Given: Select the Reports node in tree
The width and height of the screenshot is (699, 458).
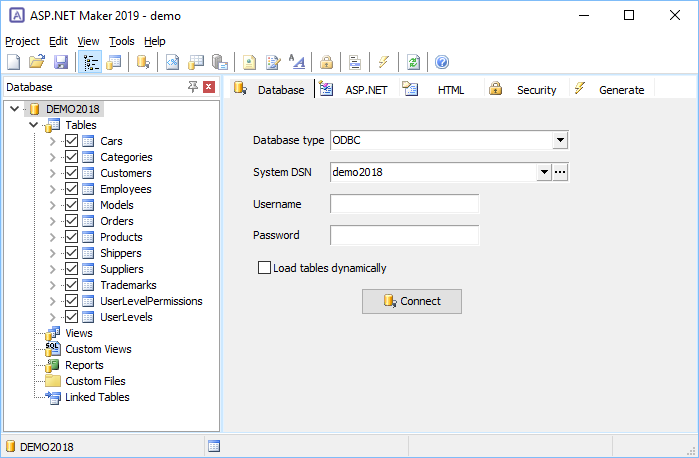Looking at the screenshot, I should click(x=84, y=365).
